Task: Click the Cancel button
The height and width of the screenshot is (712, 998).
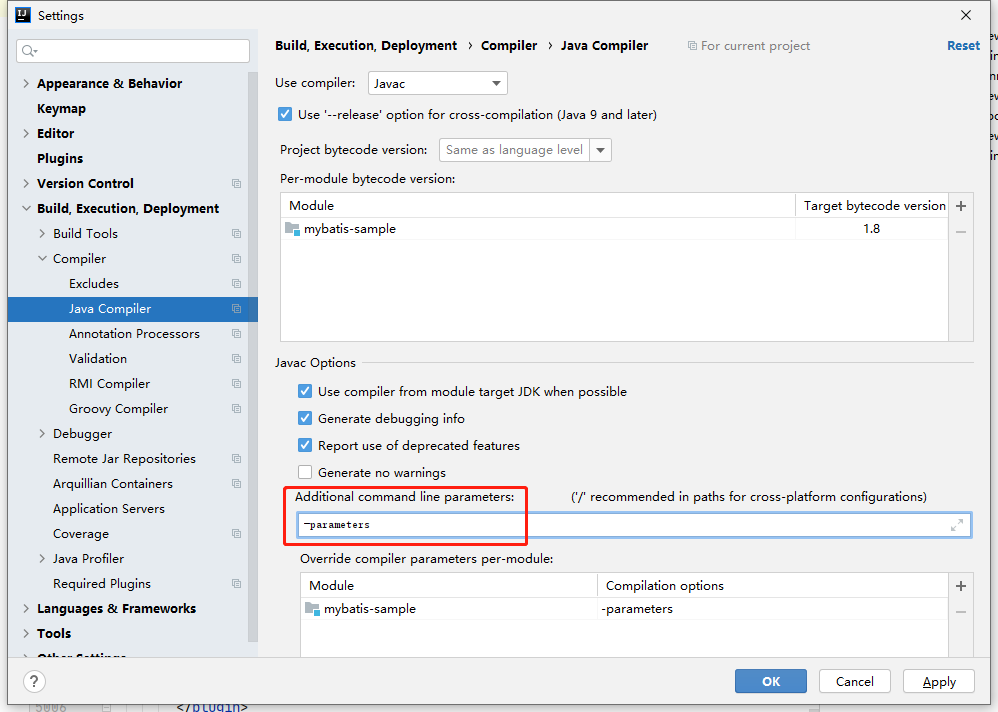Action: 854,681
